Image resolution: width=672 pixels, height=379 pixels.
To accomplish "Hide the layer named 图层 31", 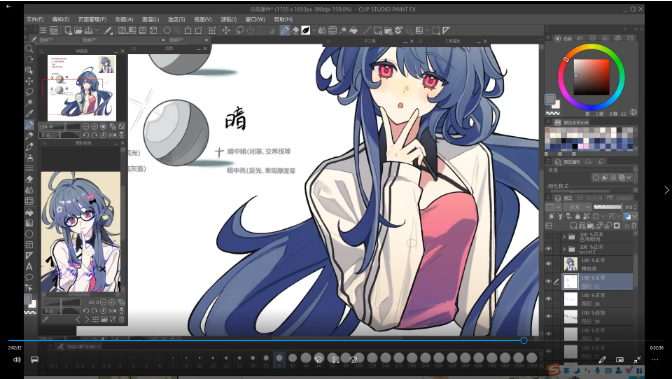I will [549, 281].
